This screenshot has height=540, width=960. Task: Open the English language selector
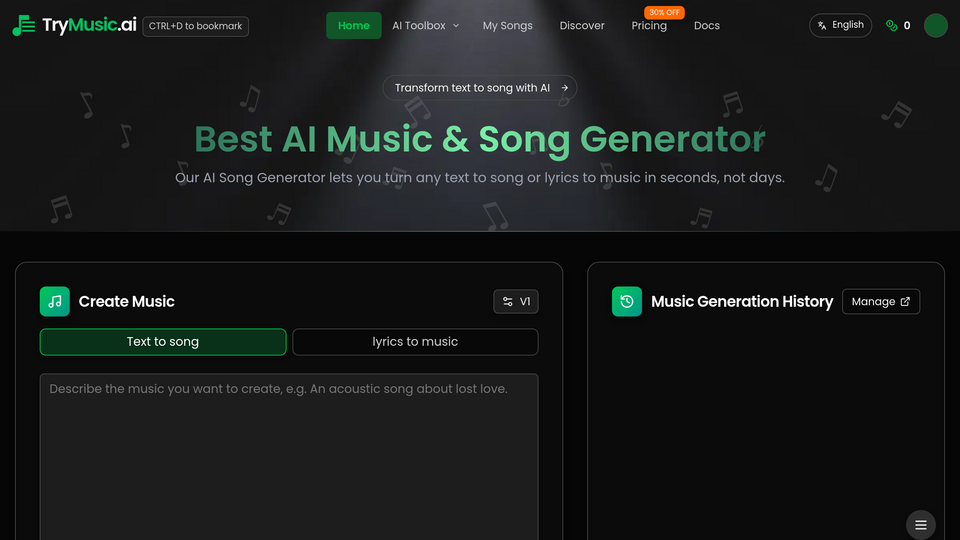[x=840, y=25]
